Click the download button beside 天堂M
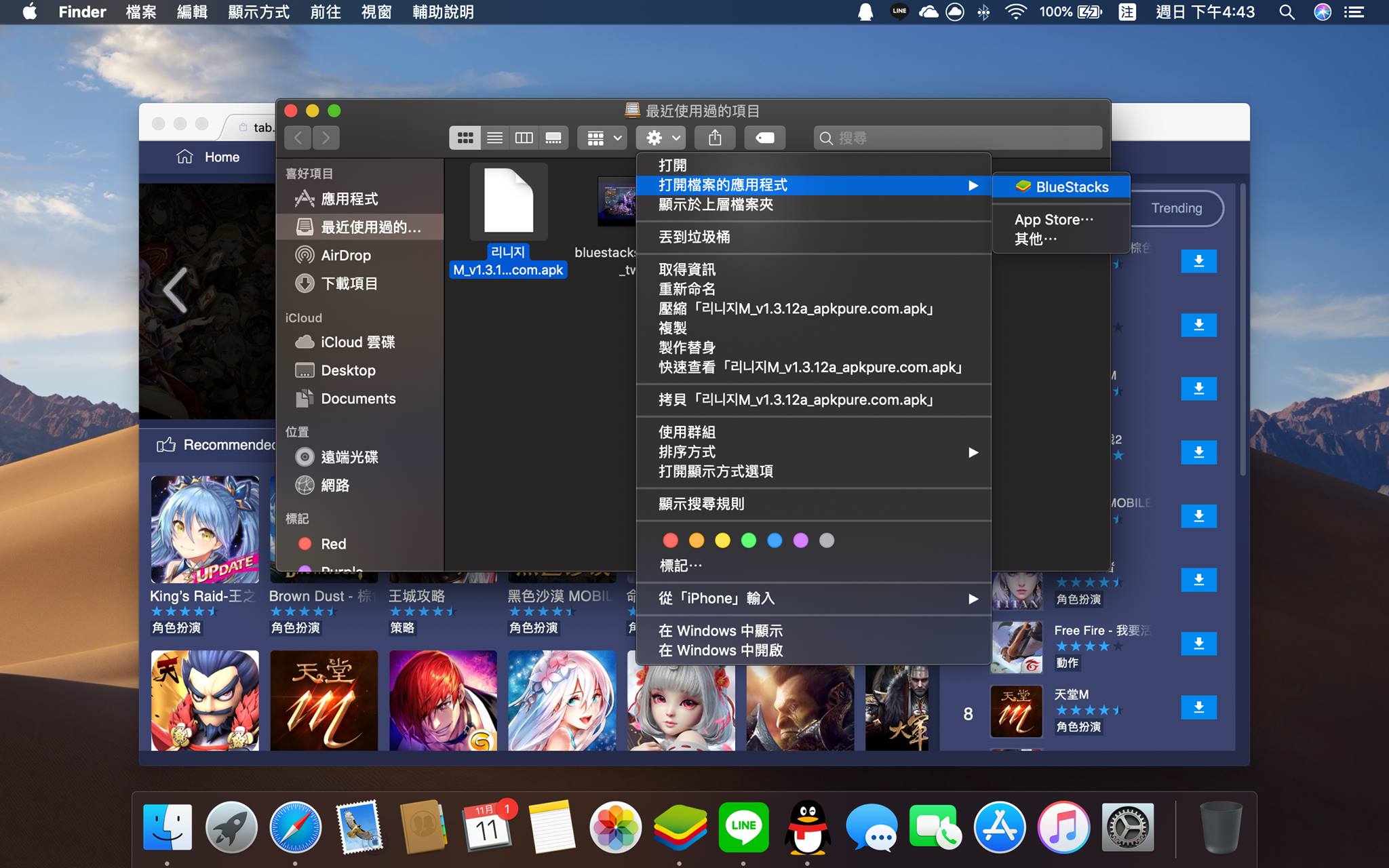Image resolution: width=1389 pixels, height=868 pixels. point(1198,707)
